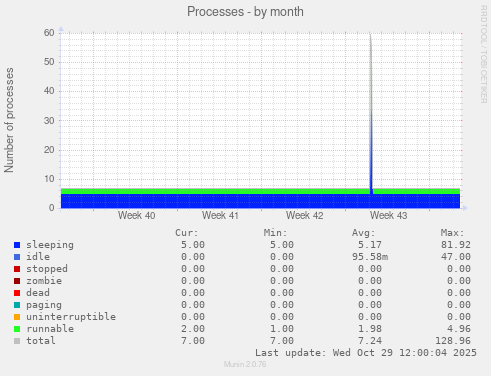Click the 'sleeping' legend label

pos(50,245)
